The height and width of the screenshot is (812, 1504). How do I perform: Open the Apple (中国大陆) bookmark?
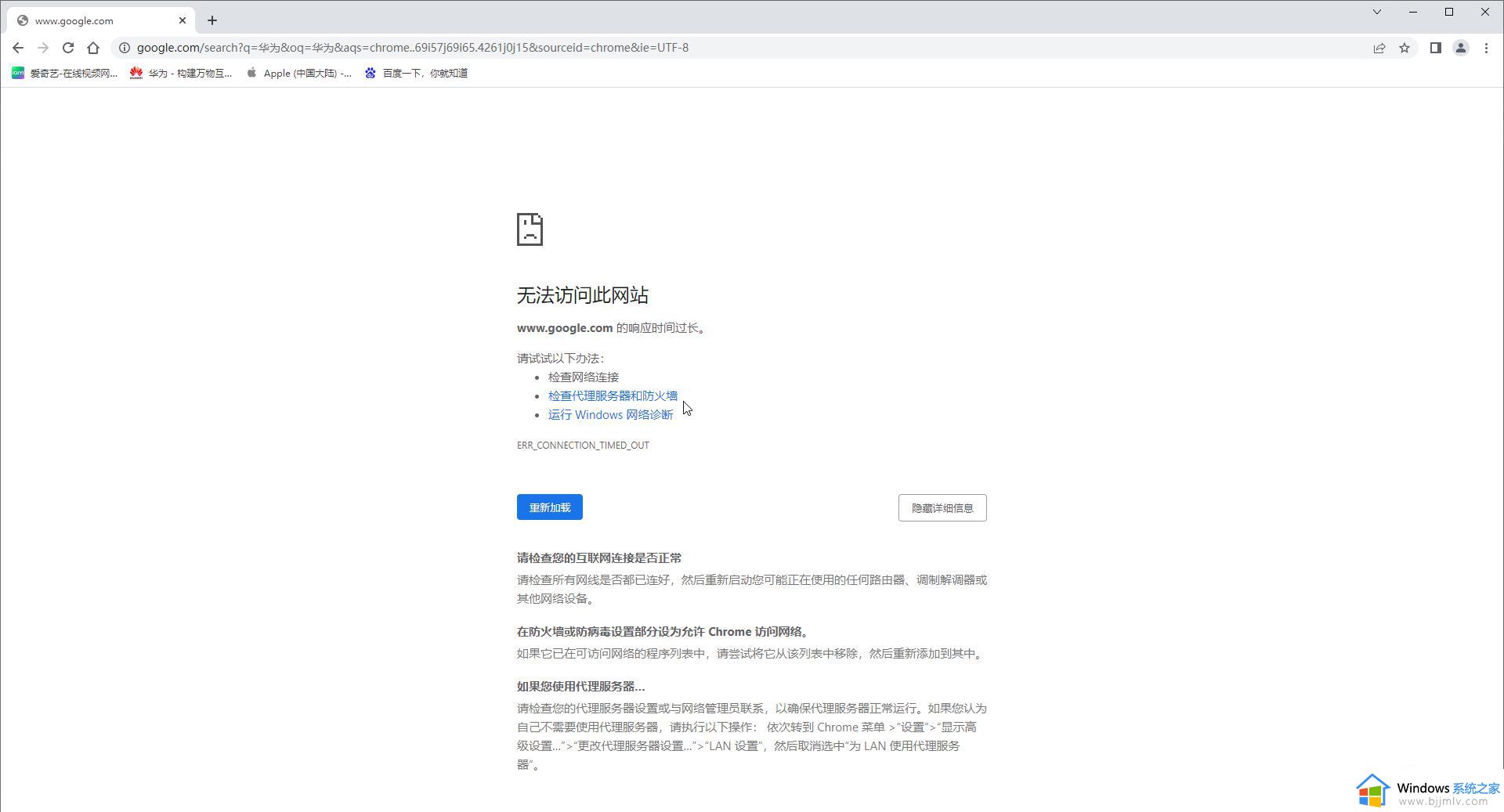298,73
